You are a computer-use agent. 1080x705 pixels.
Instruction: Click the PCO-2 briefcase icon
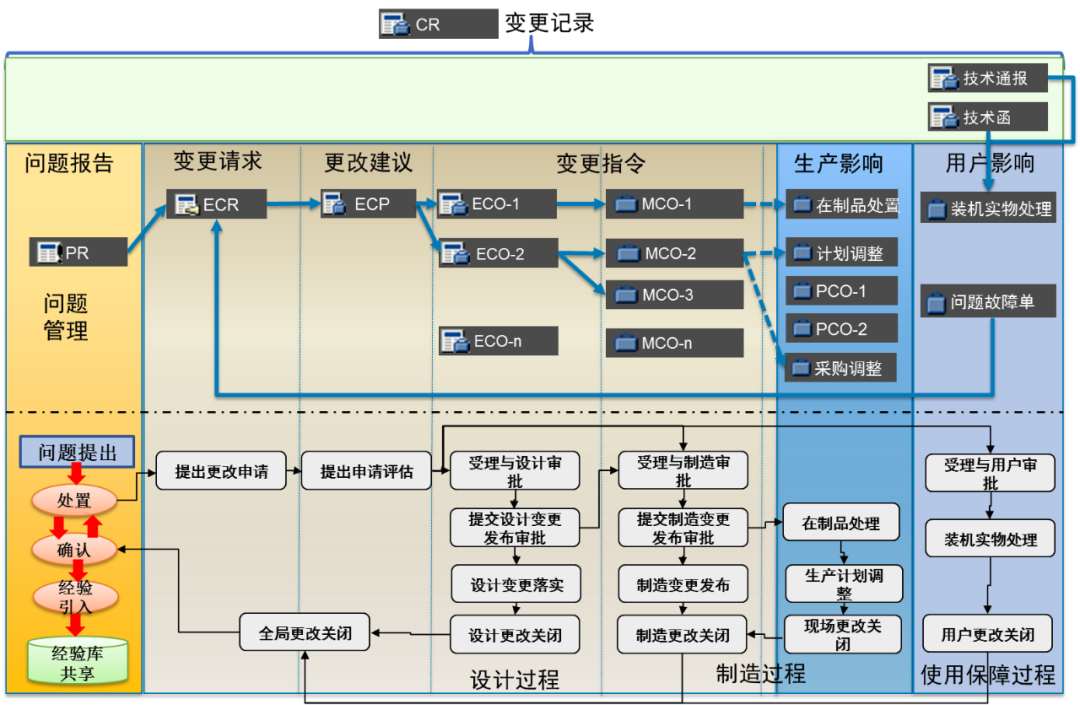[802, 328]
